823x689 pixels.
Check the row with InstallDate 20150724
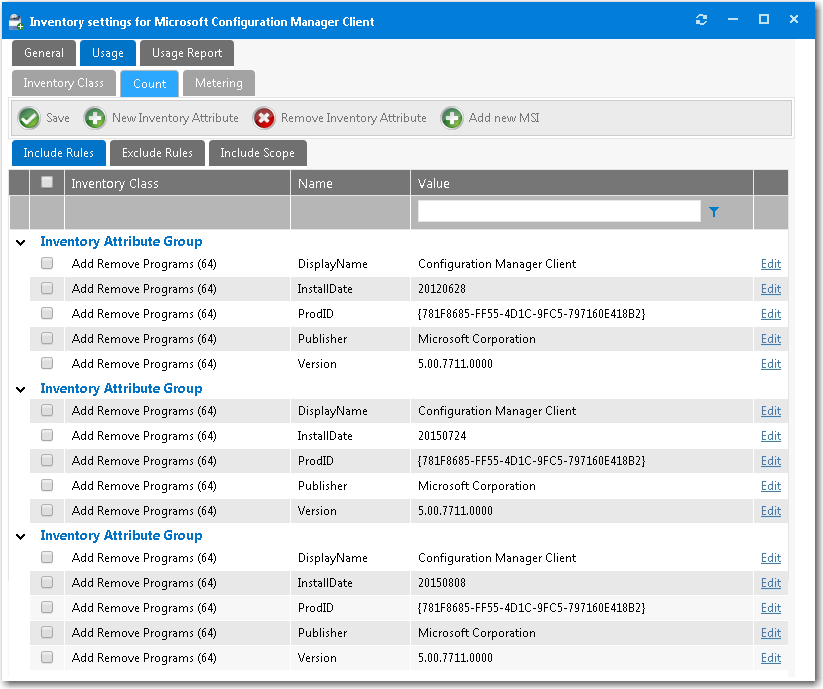tap(47, 435)
